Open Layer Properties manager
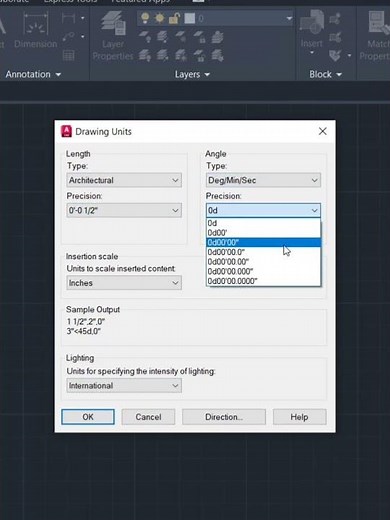 coord(113,36)
